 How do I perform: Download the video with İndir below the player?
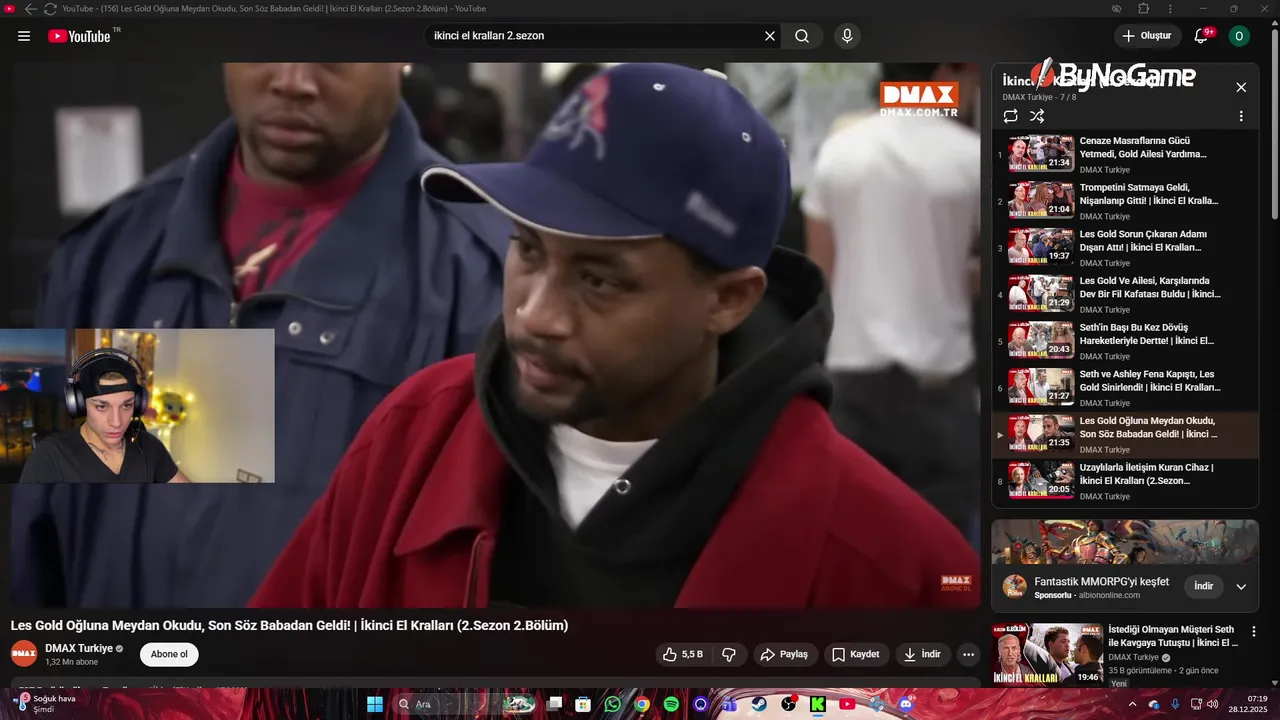[x=922, y=655]
